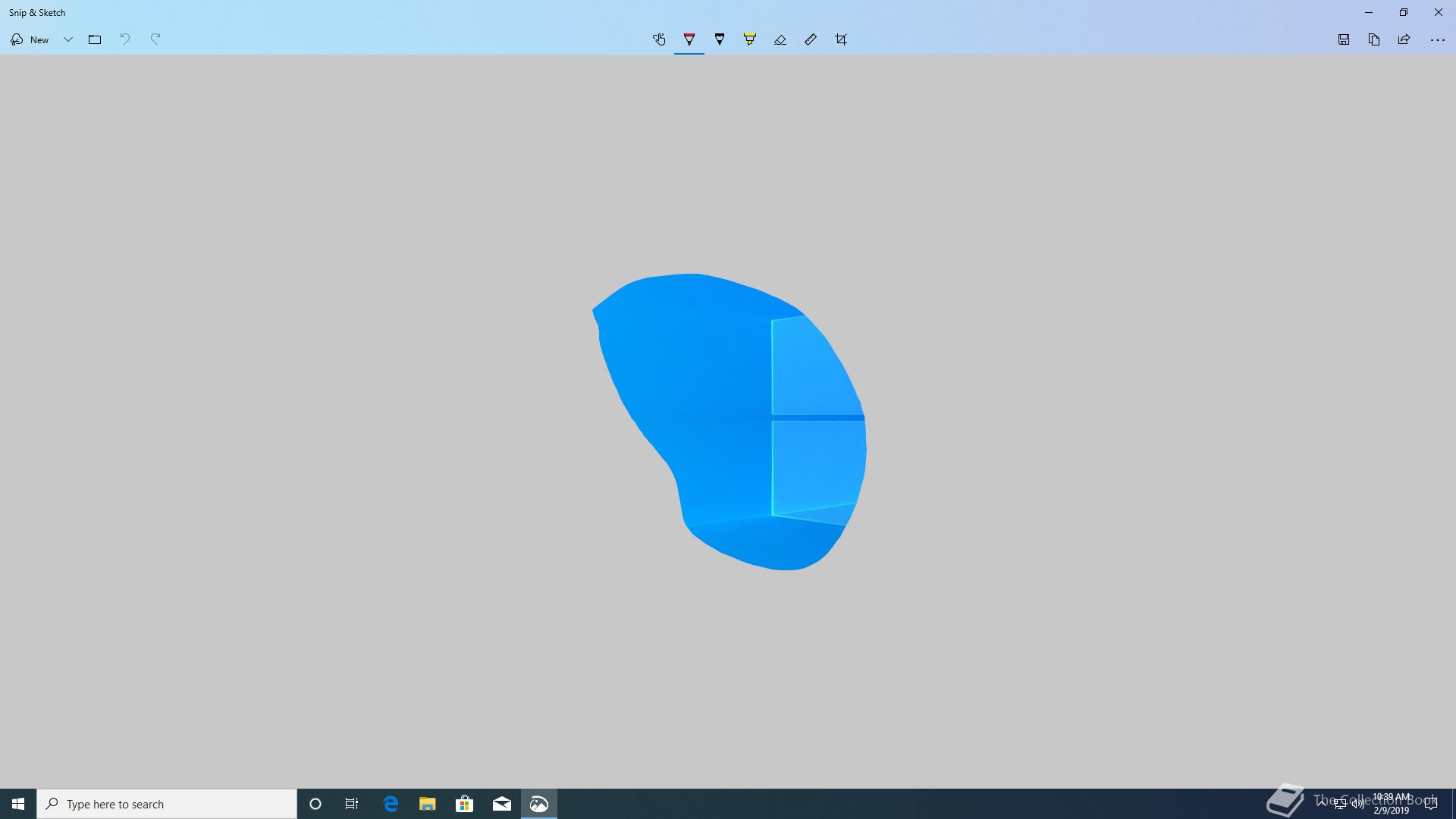Redo the last action
Image resolution: width=1456 pixels, height=819 pixels.
tap(155, 39)
